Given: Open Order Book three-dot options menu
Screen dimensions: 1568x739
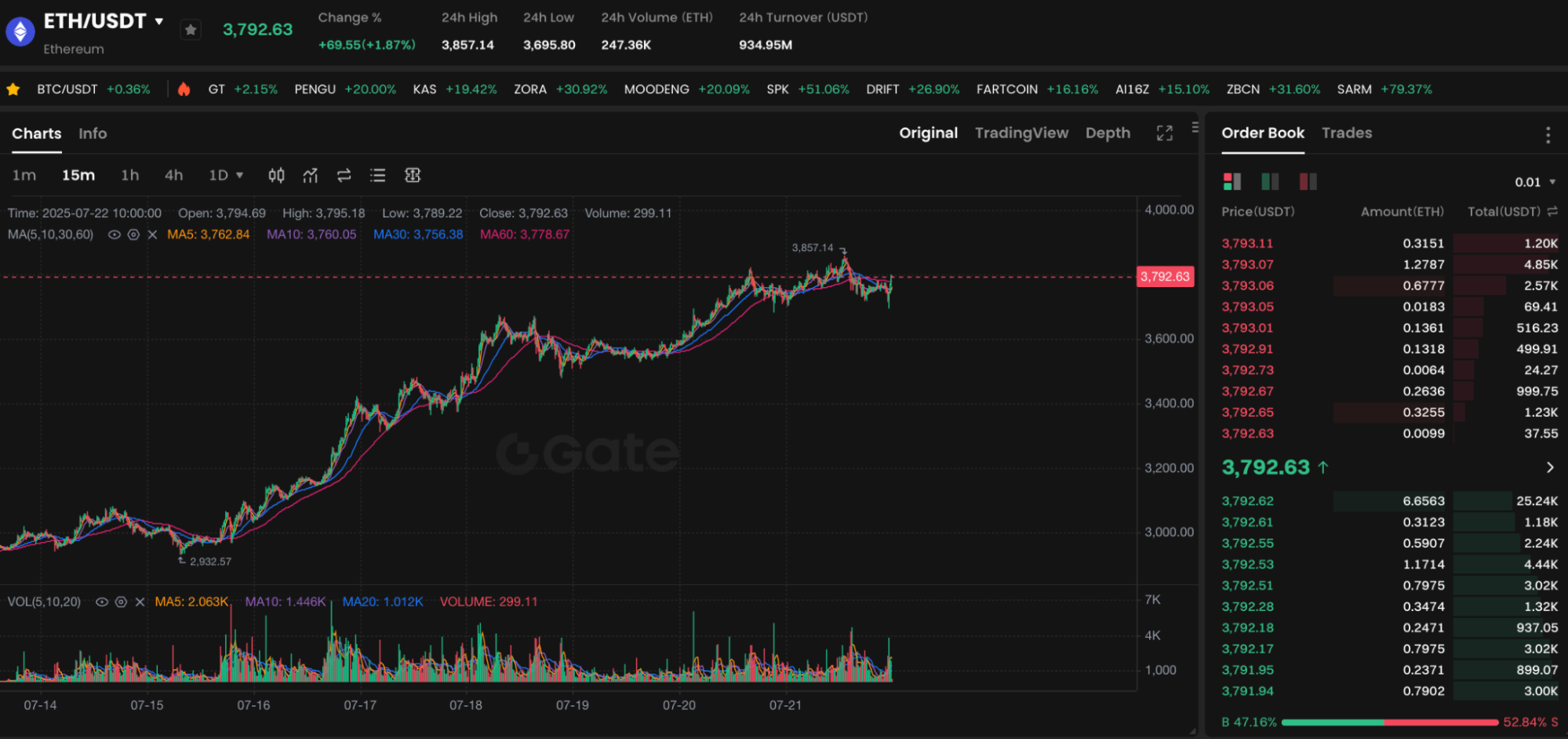Looking at the screenshot, I should (1548, 135).
